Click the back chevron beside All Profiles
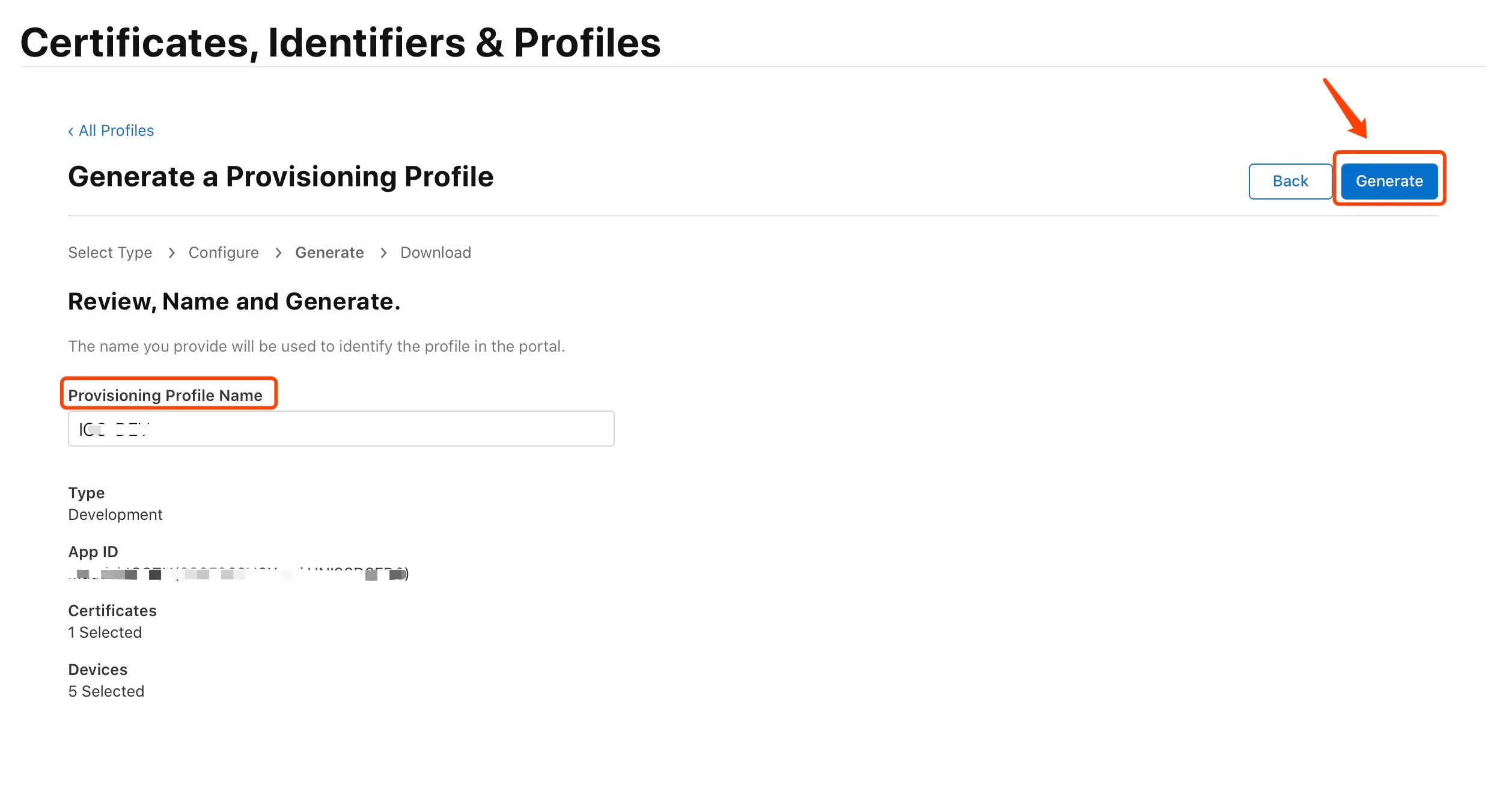 (71, 132)
